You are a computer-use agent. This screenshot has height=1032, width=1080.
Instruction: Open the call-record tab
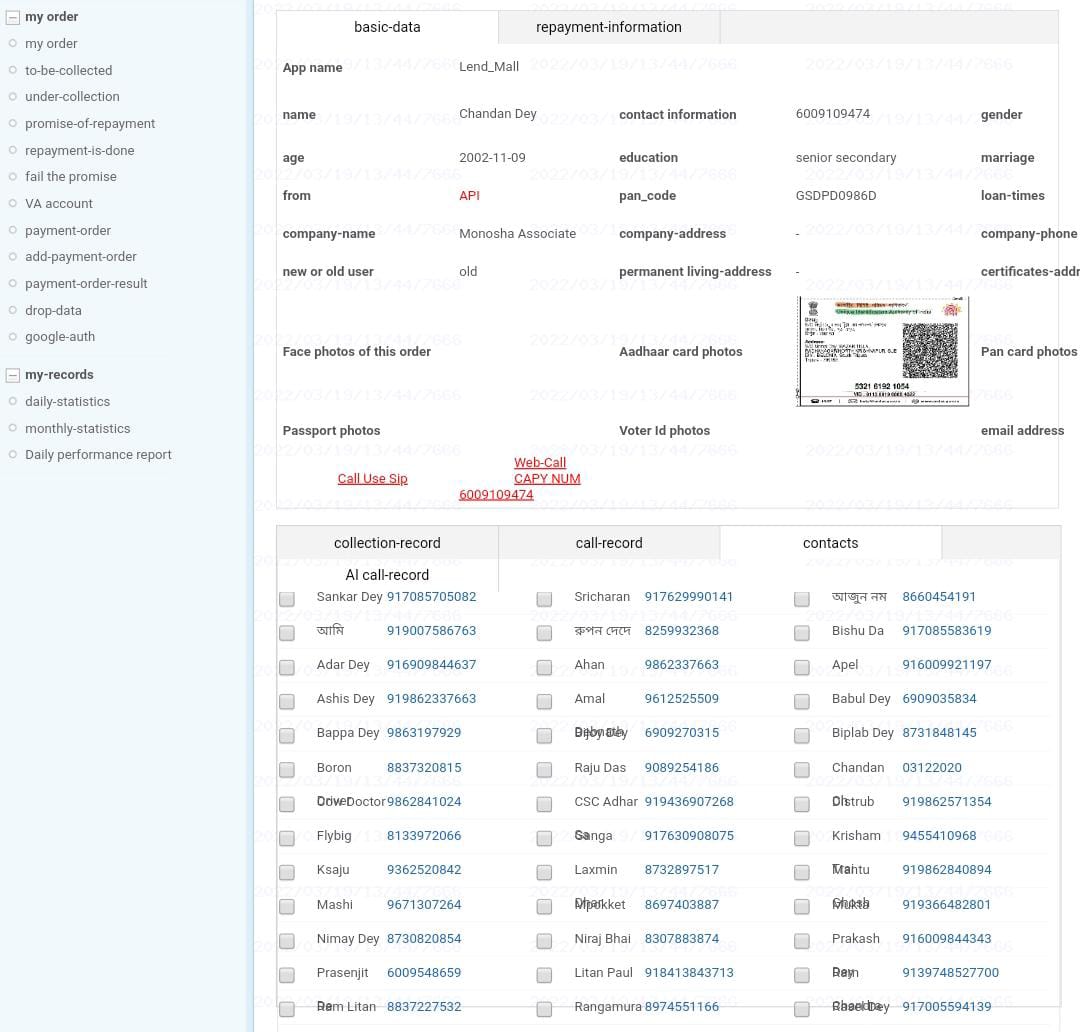[608, 543]
